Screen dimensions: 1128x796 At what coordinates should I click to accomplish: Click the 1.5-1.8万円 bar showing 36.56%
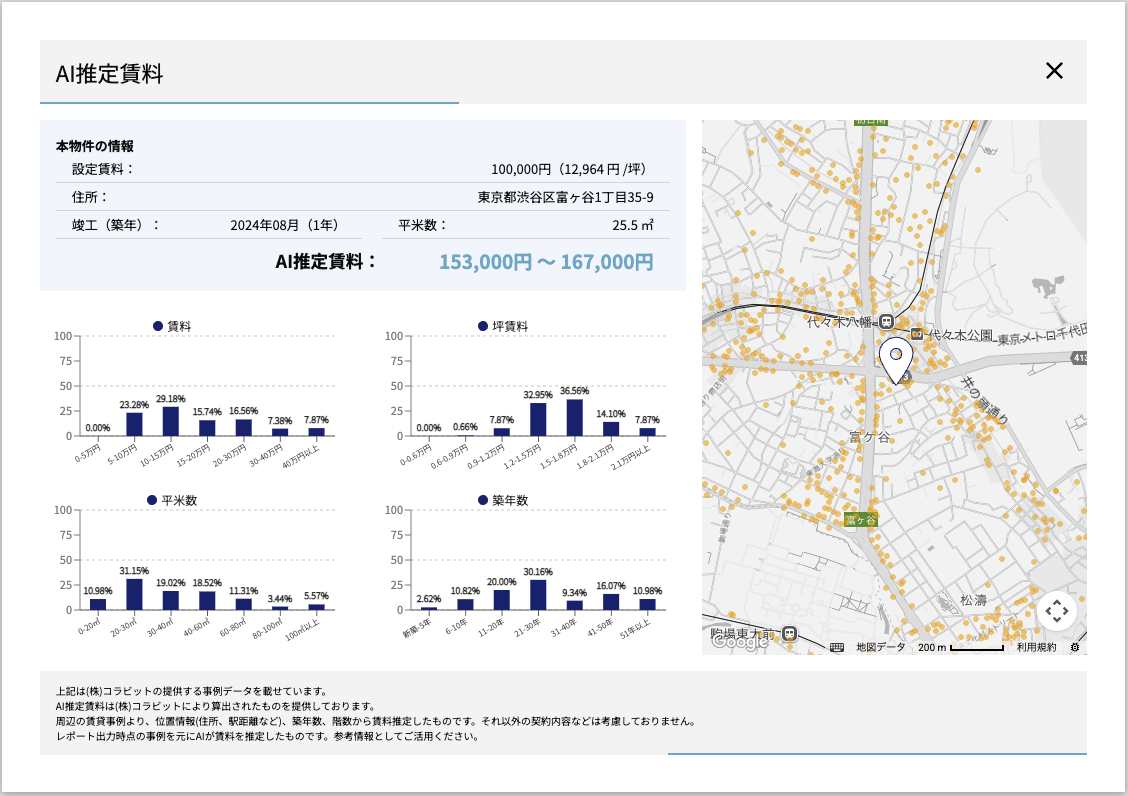(x=575, y=417)
